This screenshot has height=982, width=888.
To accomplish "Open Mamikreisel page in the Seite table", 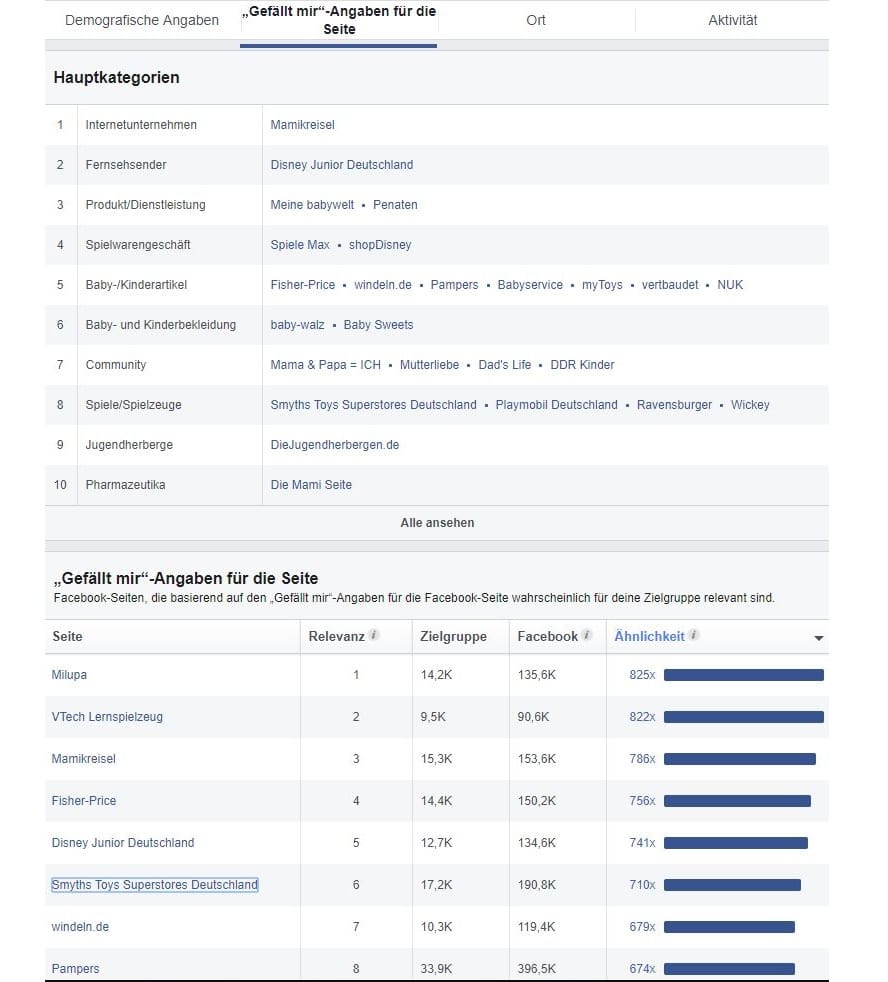I will point(83,759).
